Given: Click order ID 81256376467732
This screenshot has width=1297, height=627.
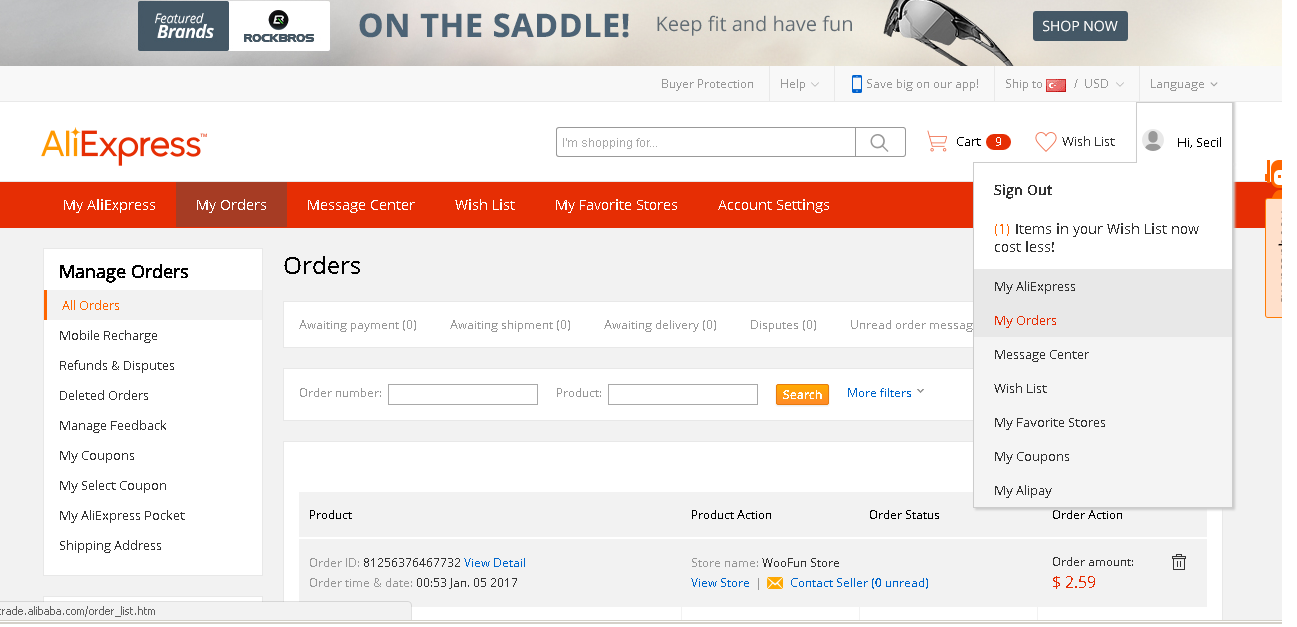Looking at the screenshot, I should pos(412,563).
